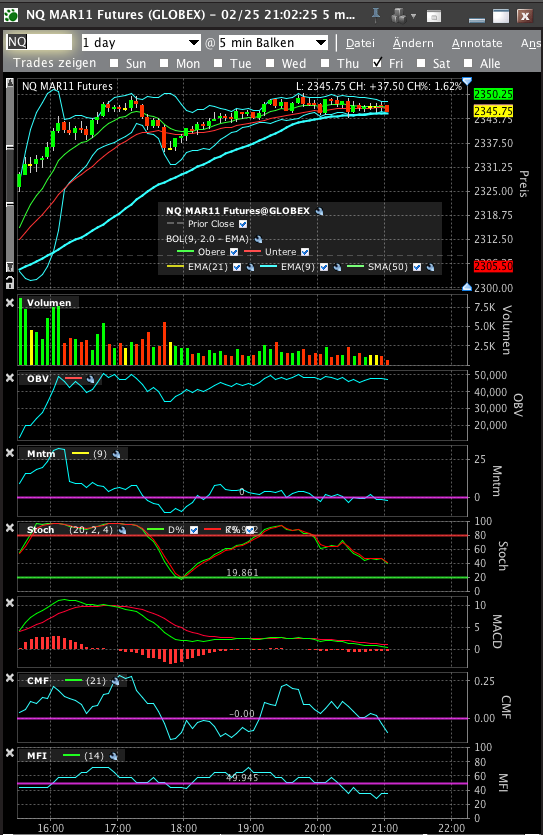
Task: Open the partially visible Ans menu
Action: click(531, 43)
